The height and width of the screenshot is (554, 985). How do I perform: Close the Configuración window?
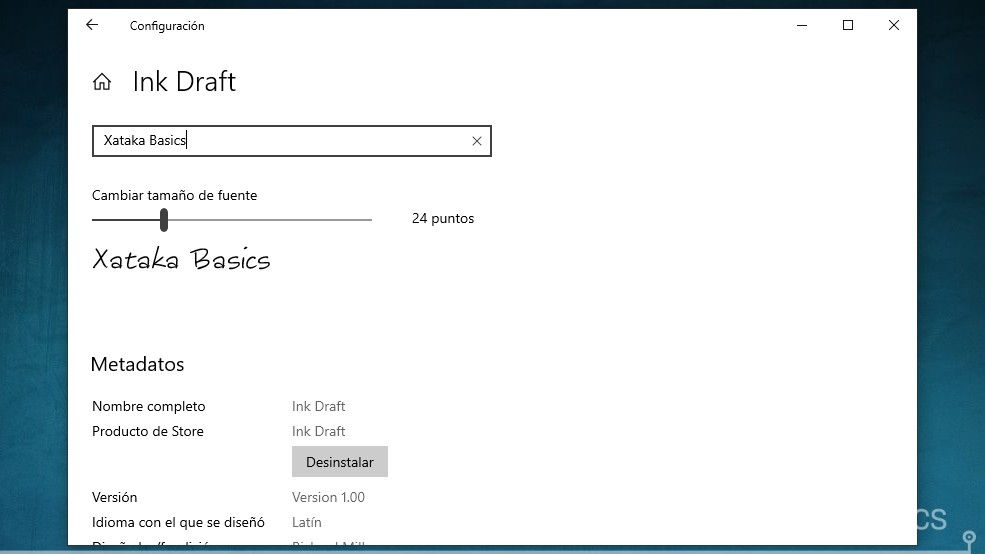[893, 25]
